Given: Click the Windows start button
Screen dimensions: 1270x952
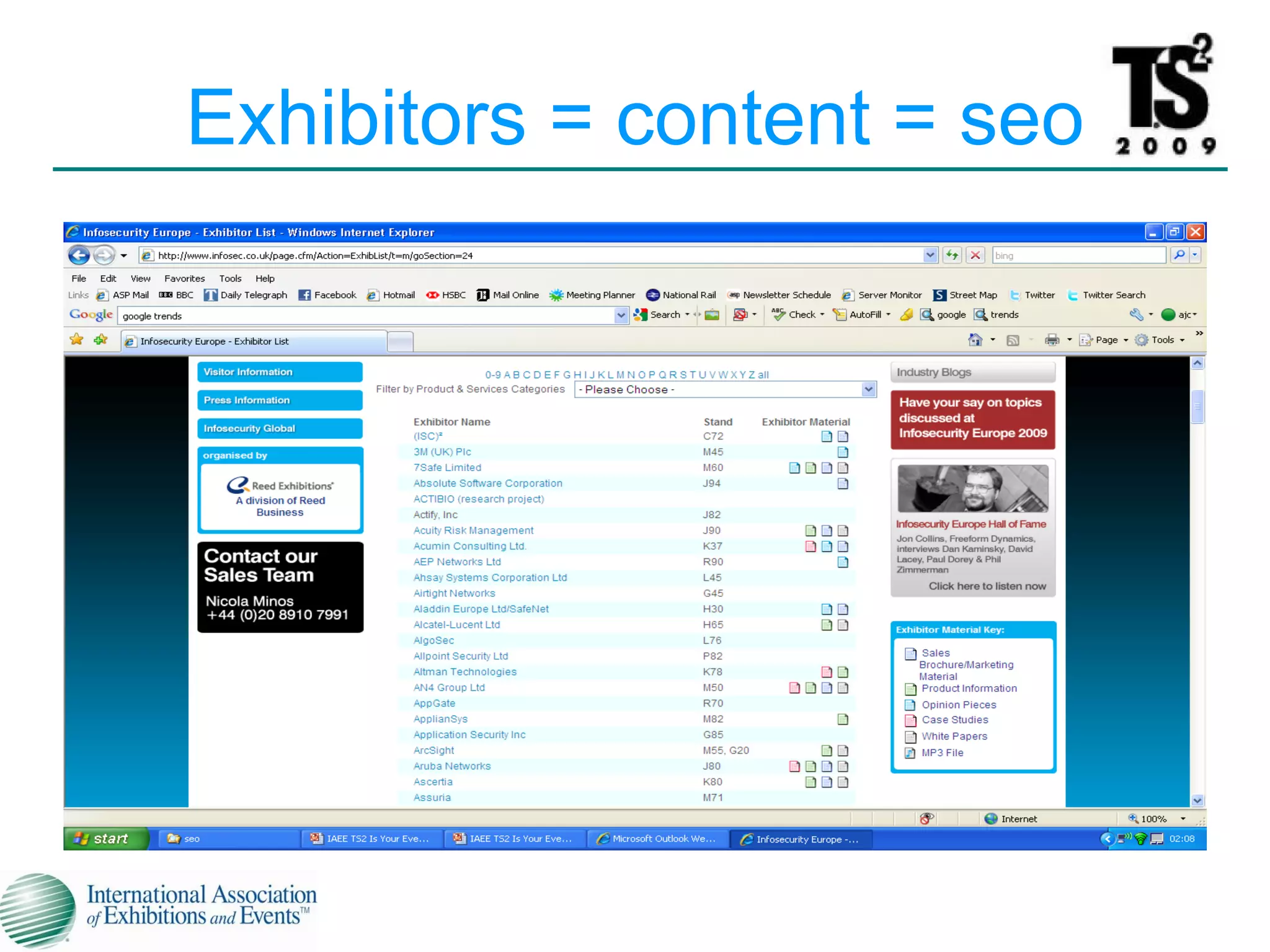Looking at the screenshot, I should tap(106, 839).
